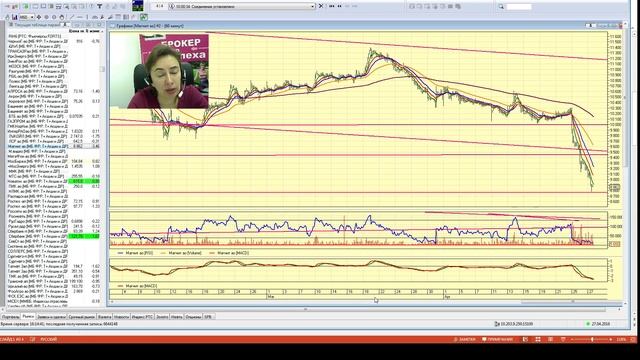This screenshot has height=360, width=640.
Task: Click the Время сервера status text
Action: (59, 324)
